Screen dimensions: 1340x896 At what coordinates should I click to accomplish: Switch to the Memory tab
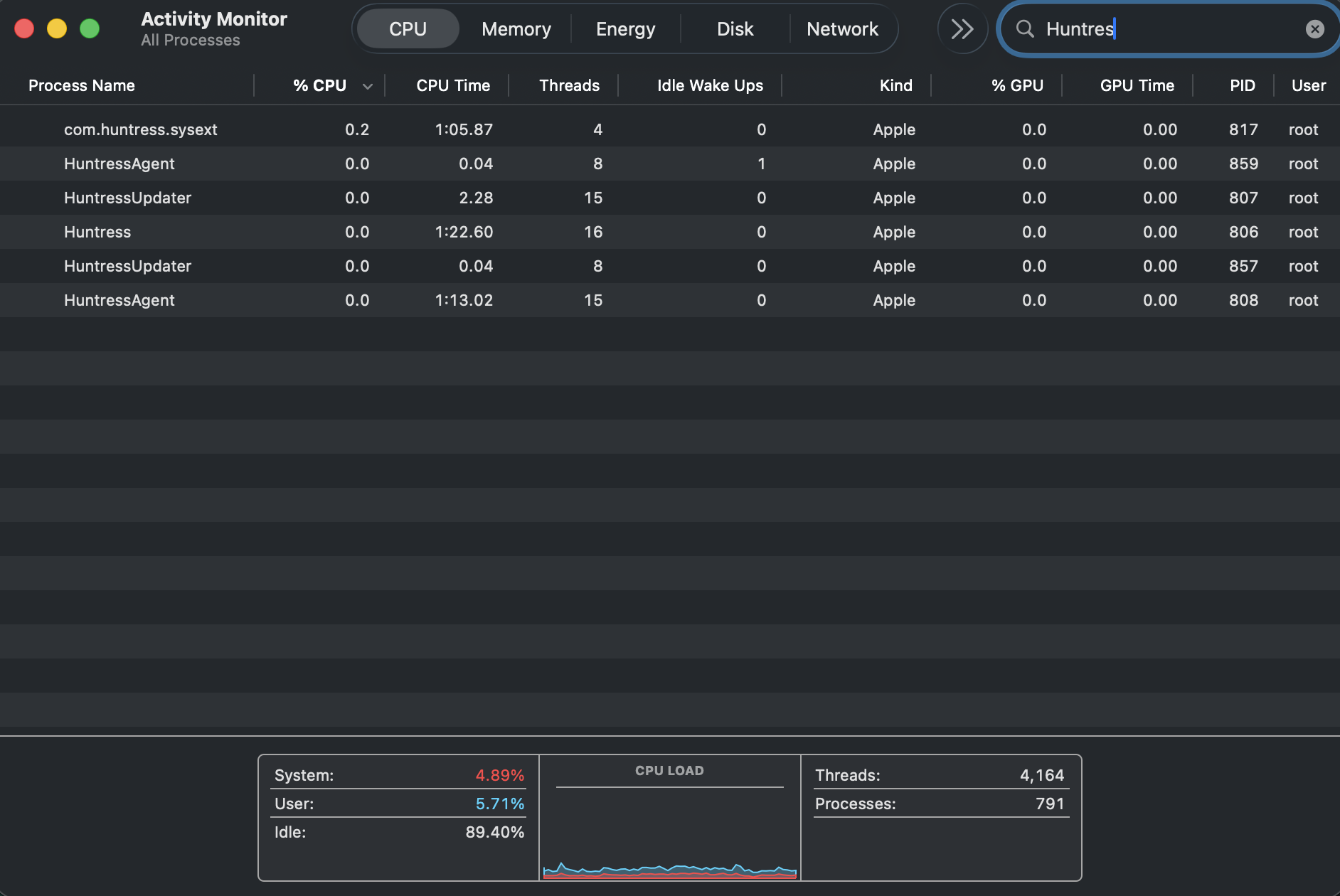tap(516, 29)
